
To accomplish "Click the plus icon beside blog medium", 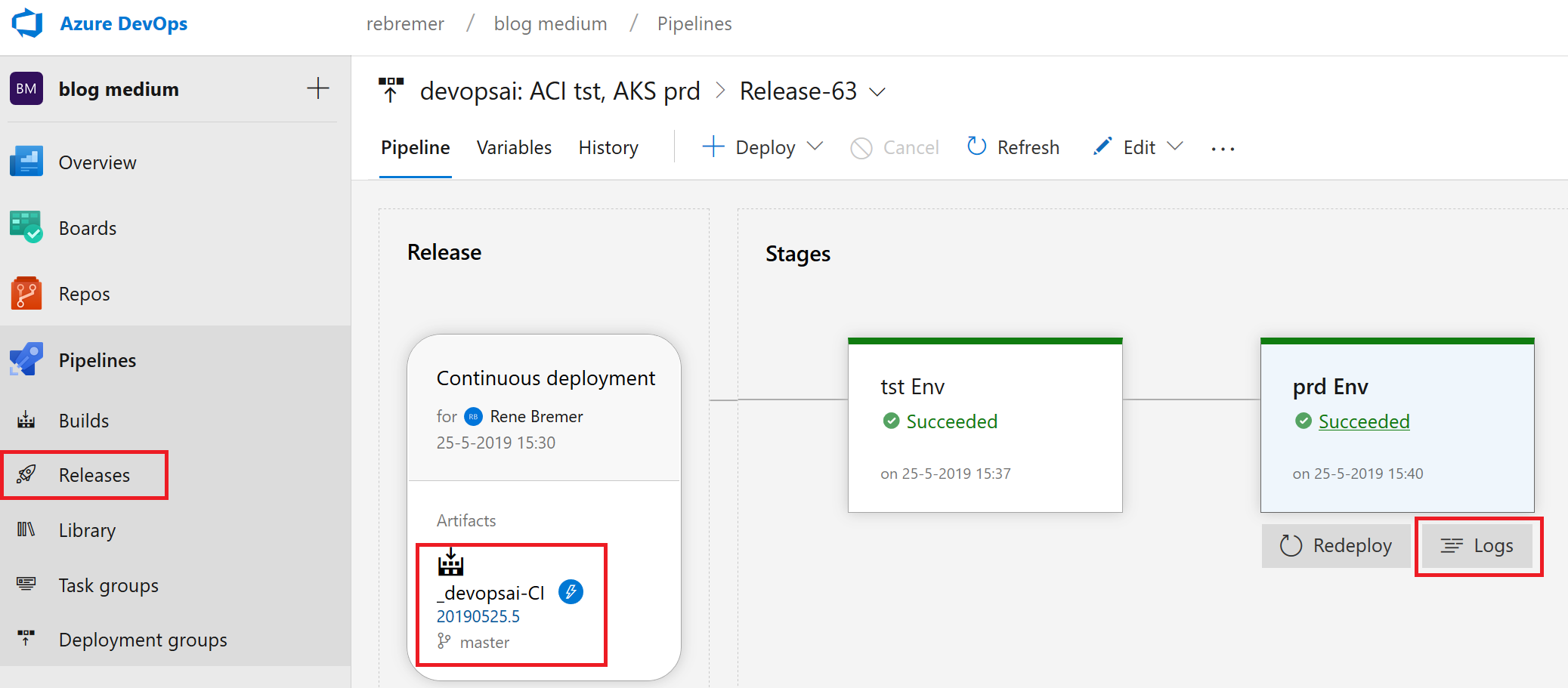I will tap(318, 88).
